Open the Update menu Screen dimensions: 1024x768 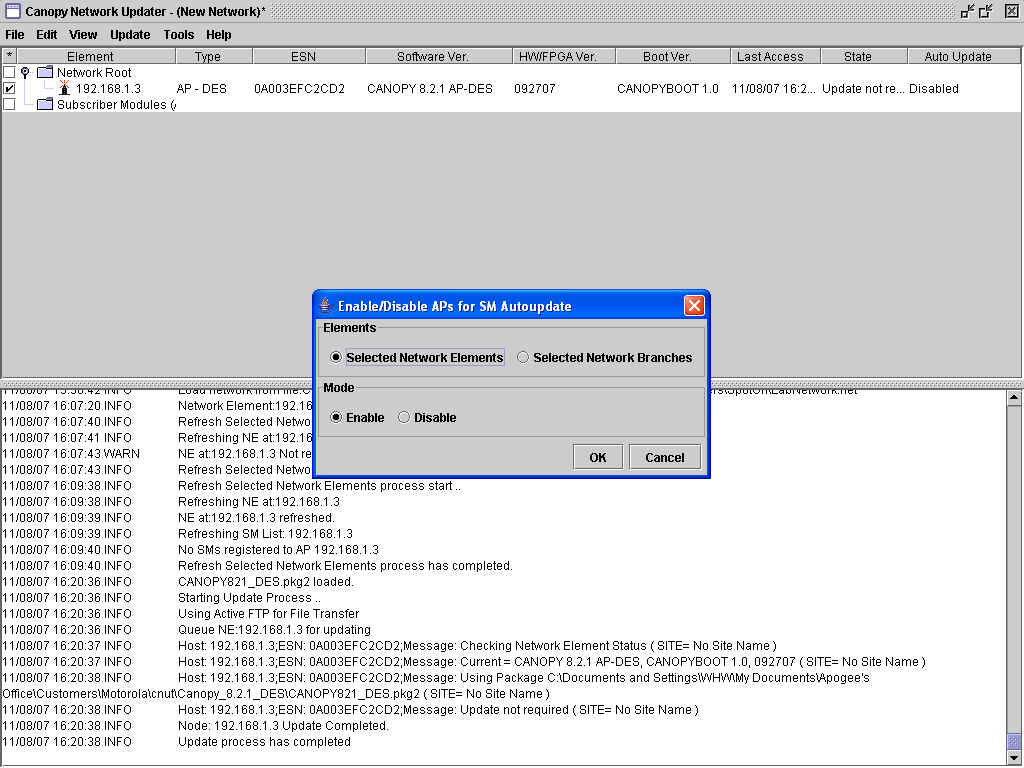coord(130,34)
